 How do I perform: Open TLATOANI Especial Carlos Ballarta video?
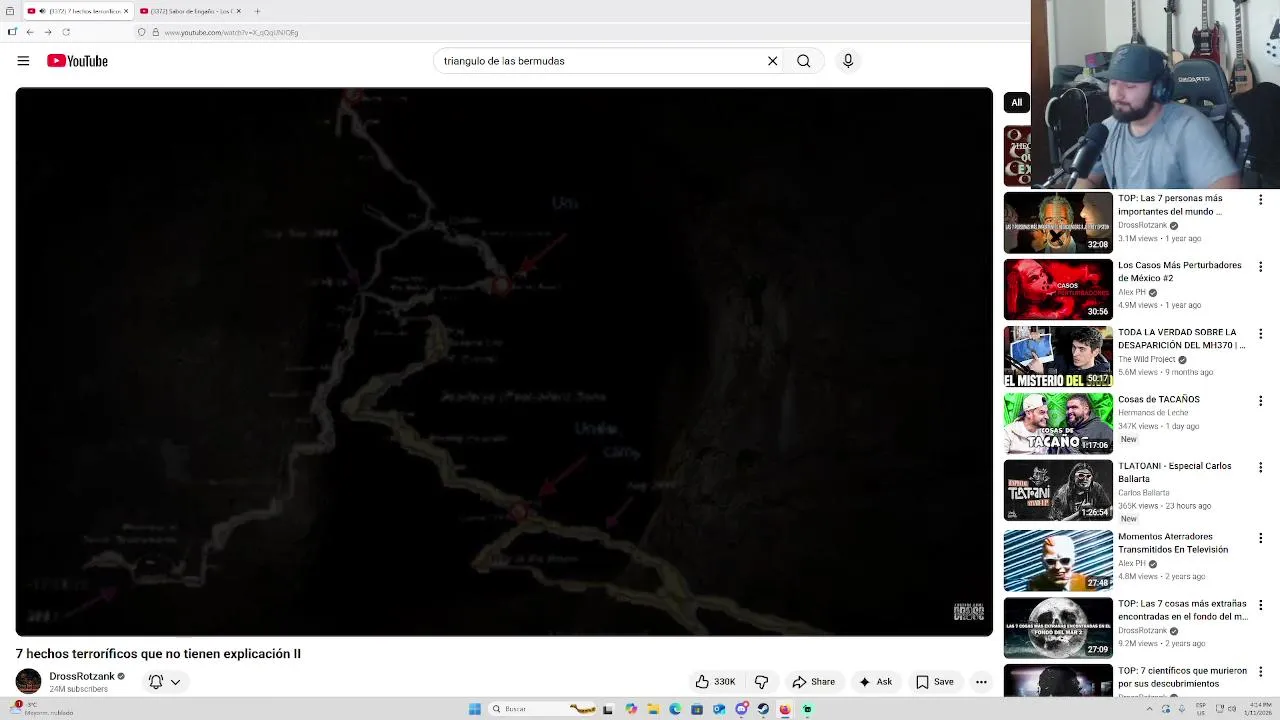(x=1058, y=490)
